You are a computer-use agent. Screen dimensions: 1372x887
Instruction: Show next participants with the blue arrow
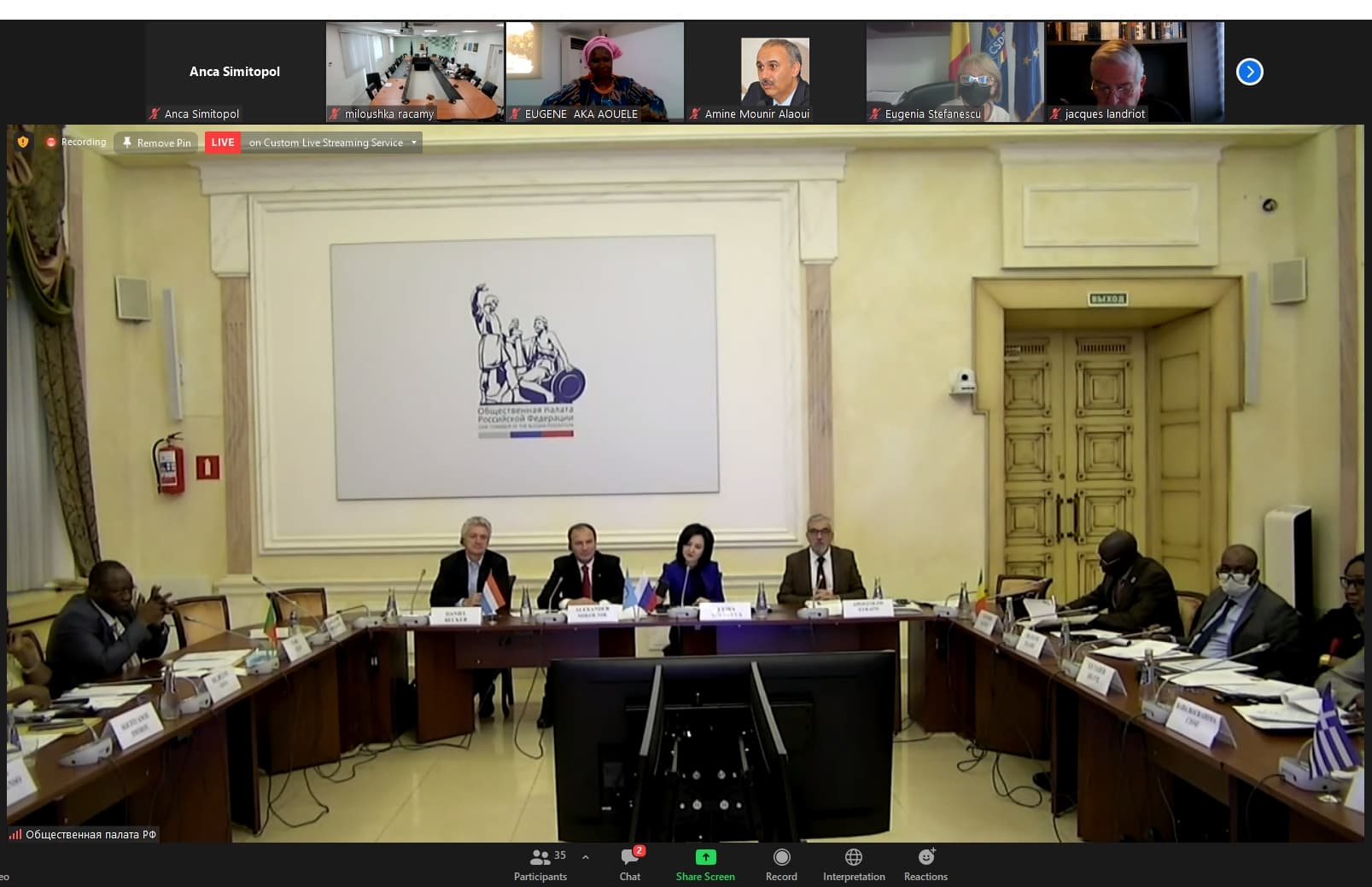(1249, 72)
